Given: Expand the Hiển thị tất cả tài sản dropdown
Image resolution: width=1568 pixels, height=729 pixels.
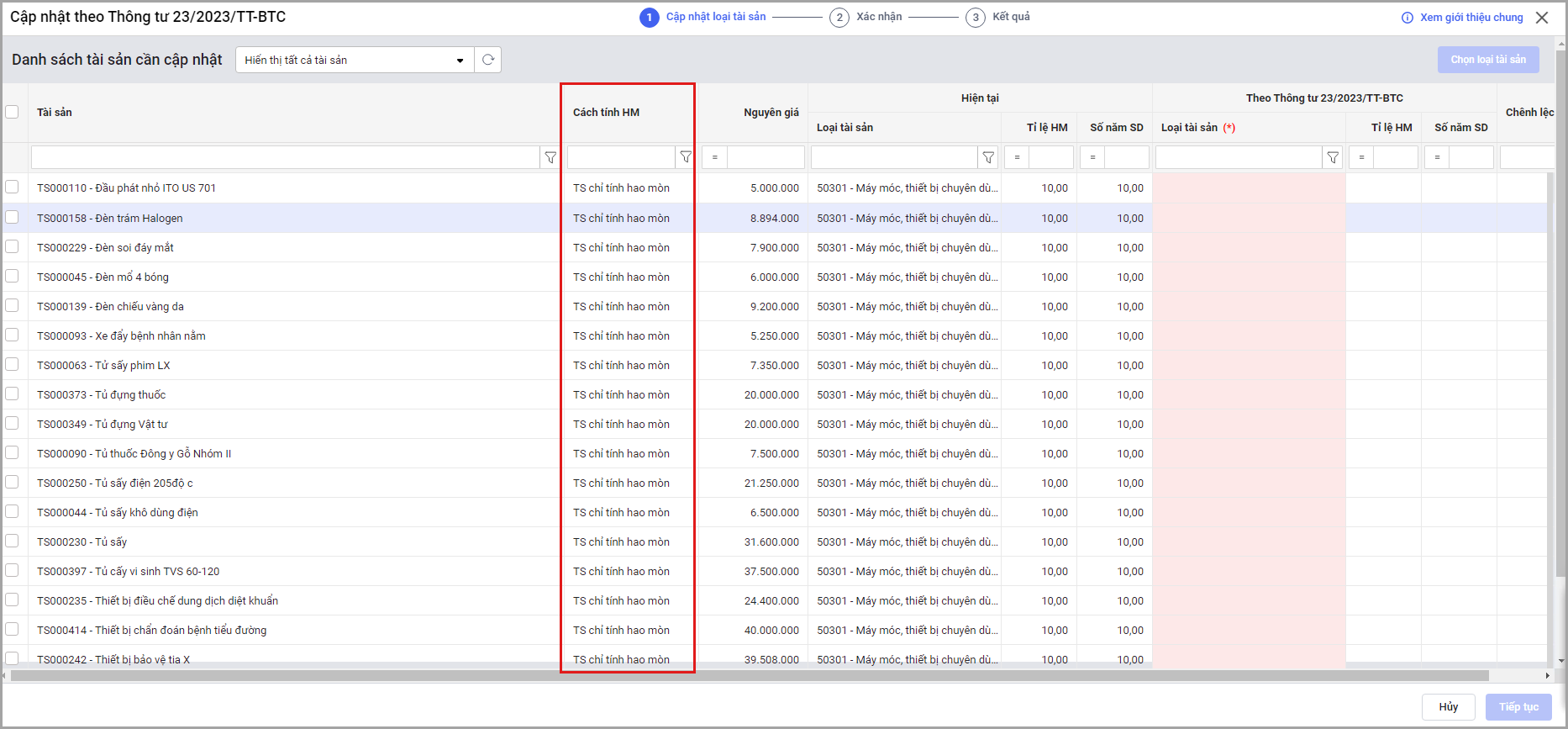Looking at the screenshot, I should click(460, 61).
